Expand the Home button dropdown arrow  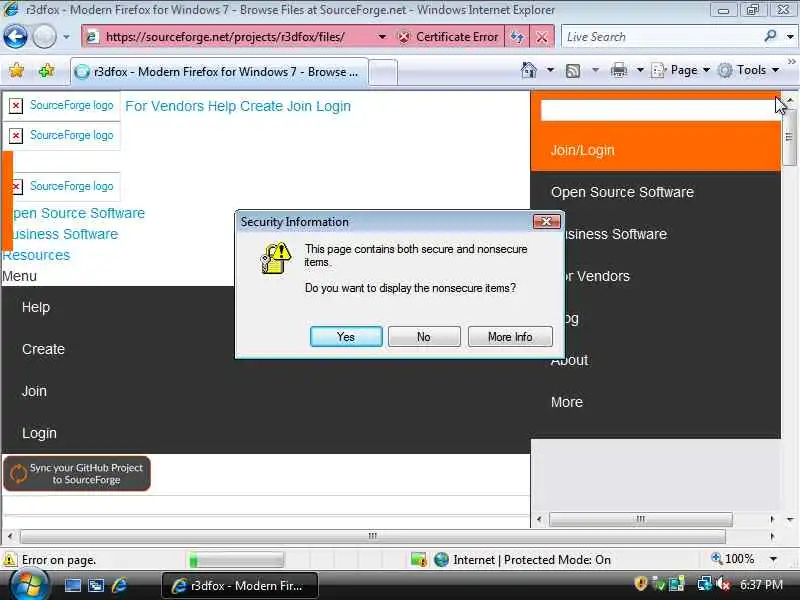(550, 69)
